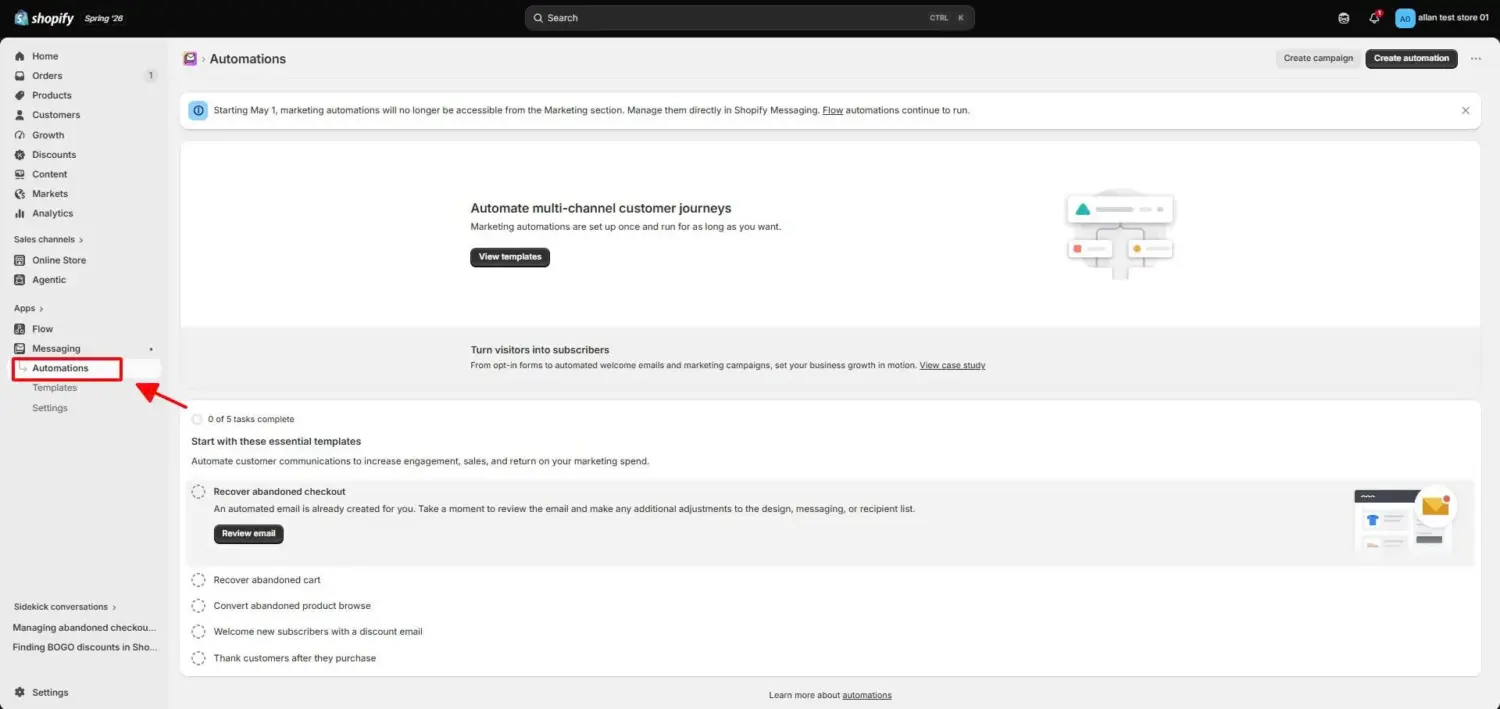Click the Create campaign button
This screenshot has height=709, width=1500.
(1318, 59)
